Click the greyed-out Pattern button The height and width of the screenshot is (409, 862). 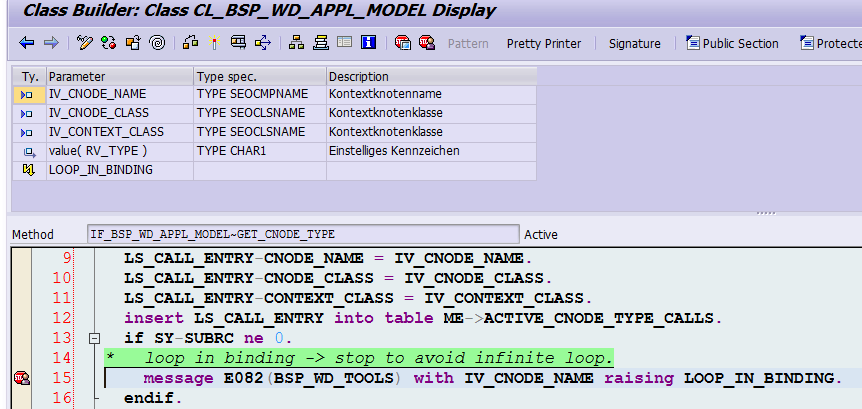pyautogui.click(x=468, y=44)
